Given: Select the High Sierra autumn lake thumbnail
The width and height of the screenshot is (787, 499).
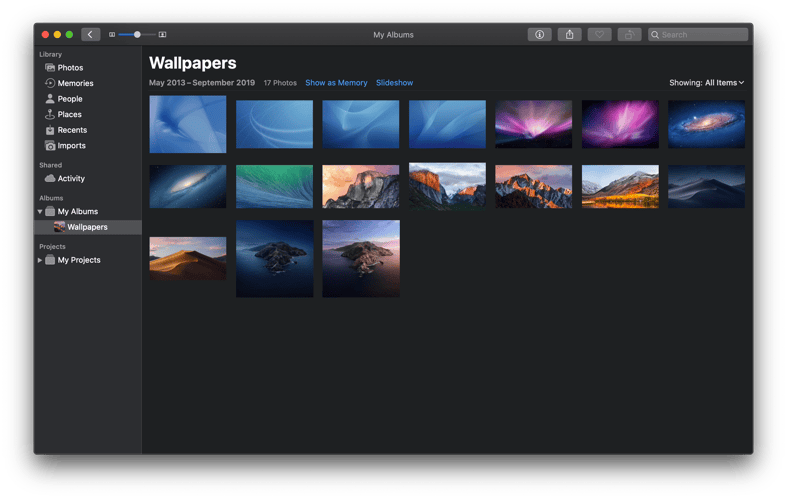Looking at the screenshot, I should 620,186.
